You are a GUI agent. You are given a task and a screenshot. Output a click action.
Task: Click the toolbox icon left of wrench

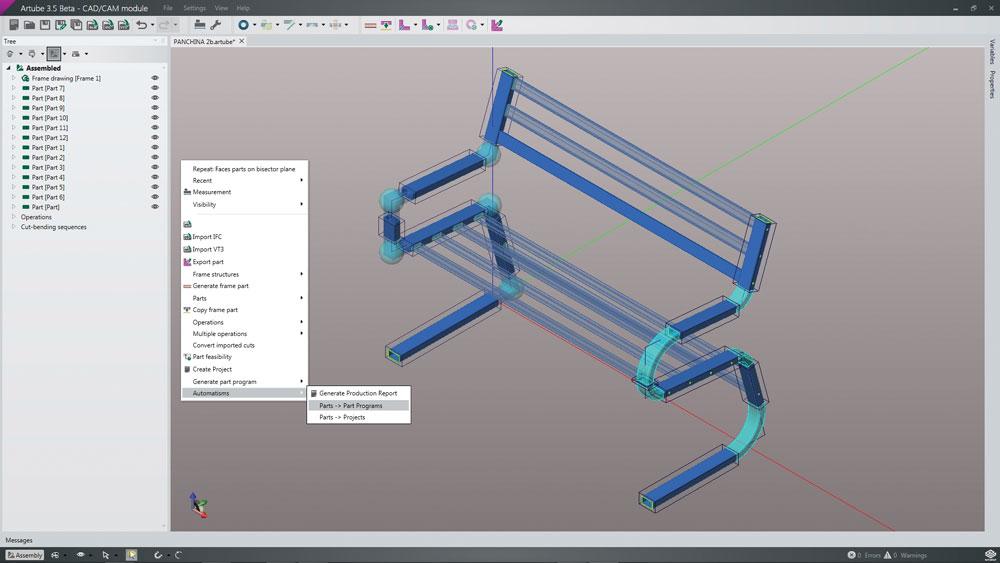[x=200, y=25]
